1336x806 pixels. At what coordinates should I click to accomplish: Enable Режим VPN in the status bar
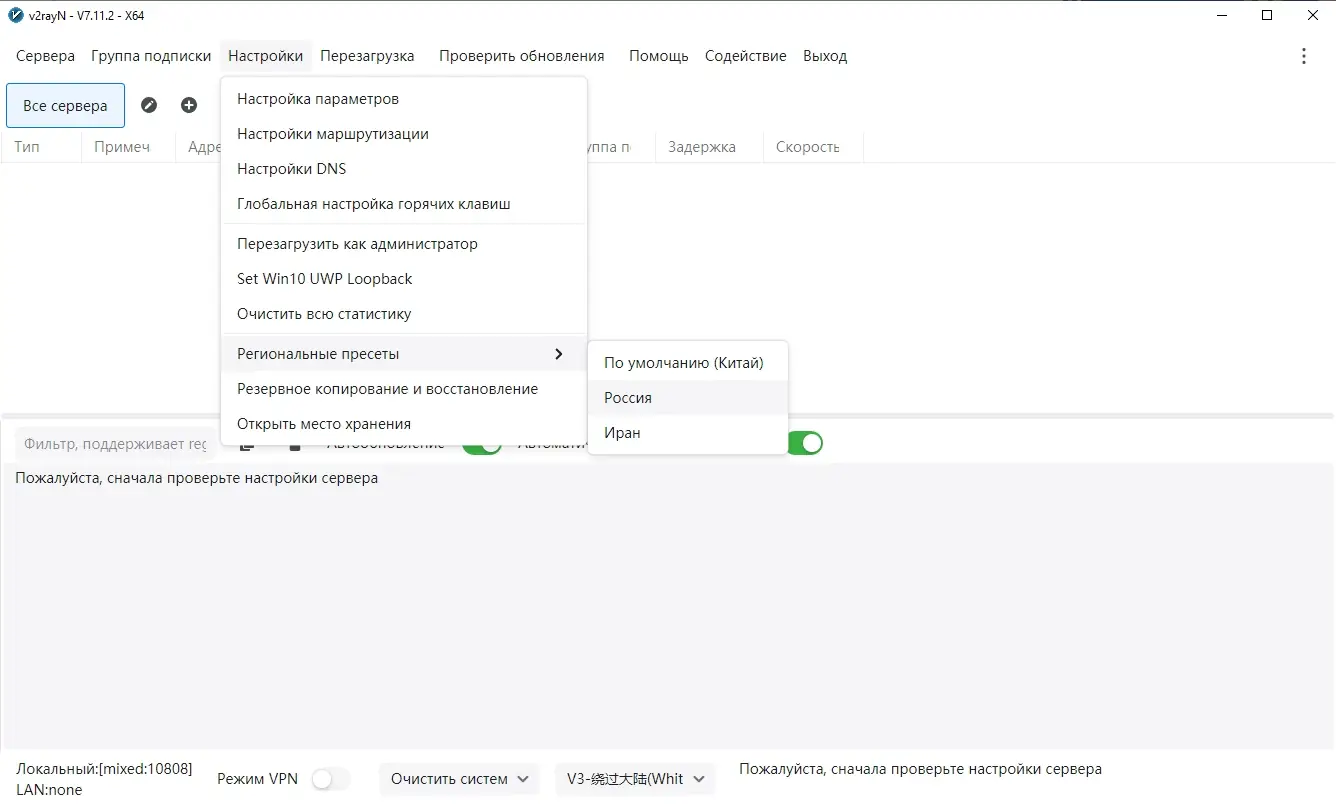tap(330, 778)
